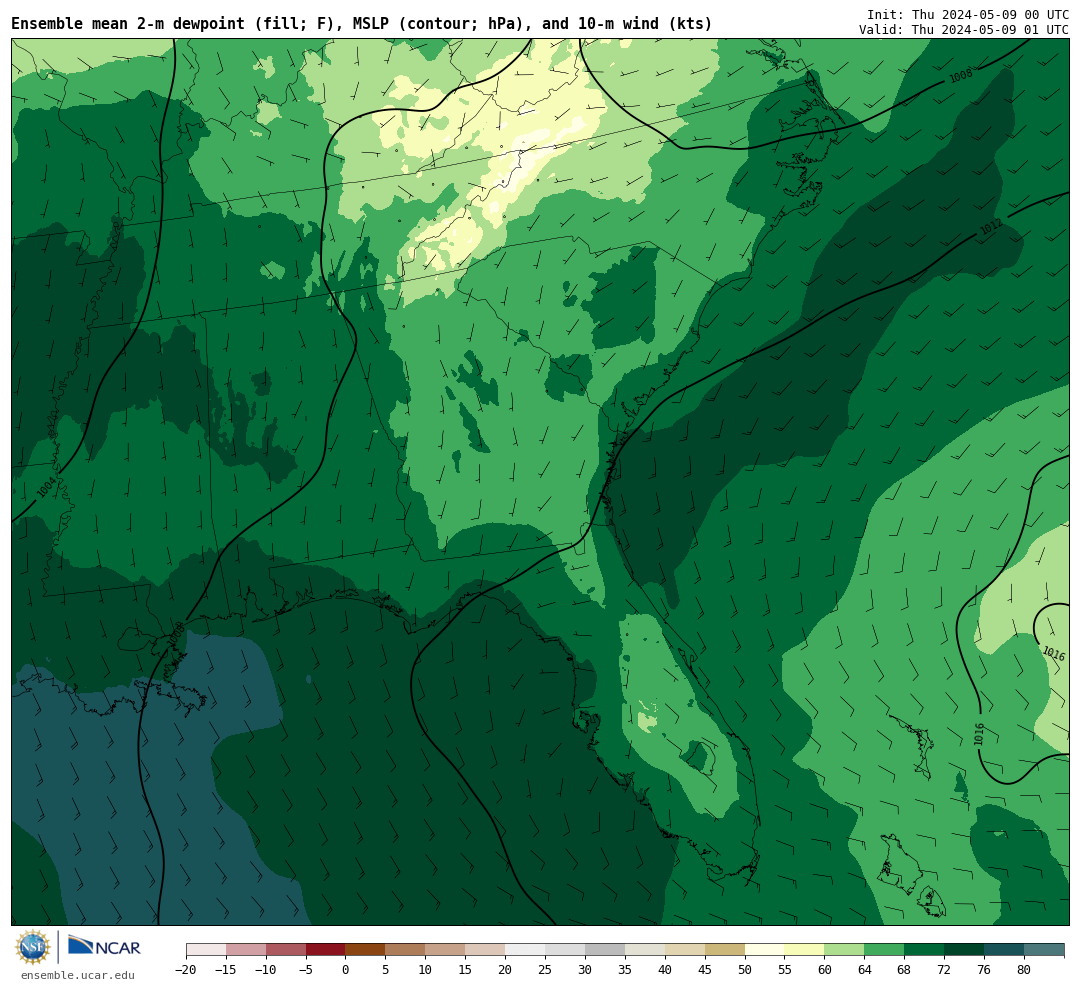The image size is (1080, 988).
Task: Pick the pale pink -20 to -15 swatch
Action: pyautogui.click(x=206, y=950)
